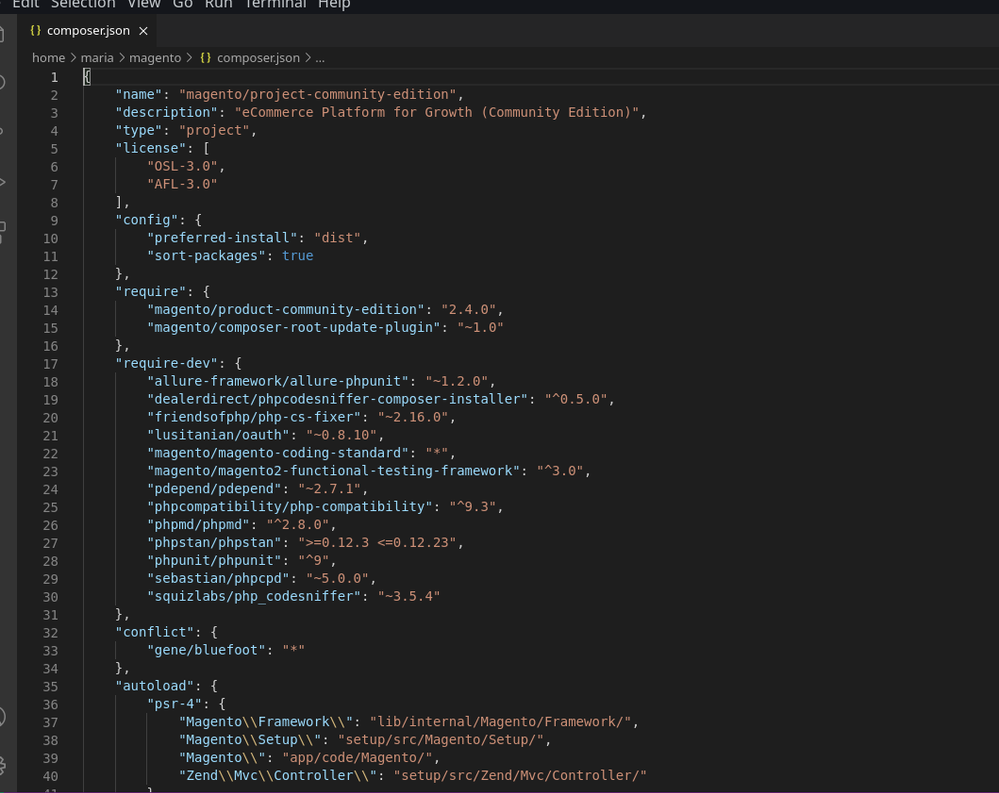Click "magento/magento-coding-standard" package name
This screenshot has height=793, width=999.
tap(278, 453)
